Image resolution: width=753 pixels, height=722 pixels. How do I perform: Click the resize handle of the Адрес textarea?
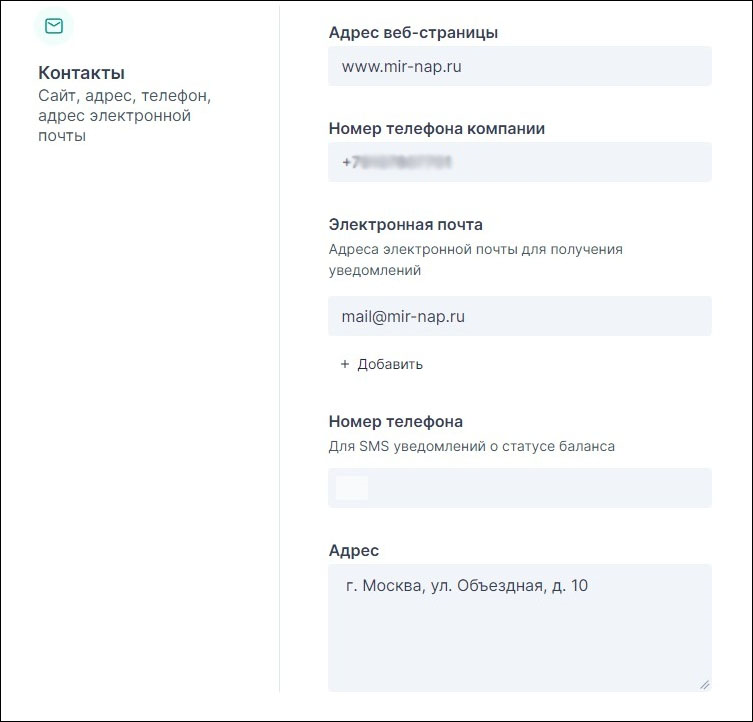(704, 684)
